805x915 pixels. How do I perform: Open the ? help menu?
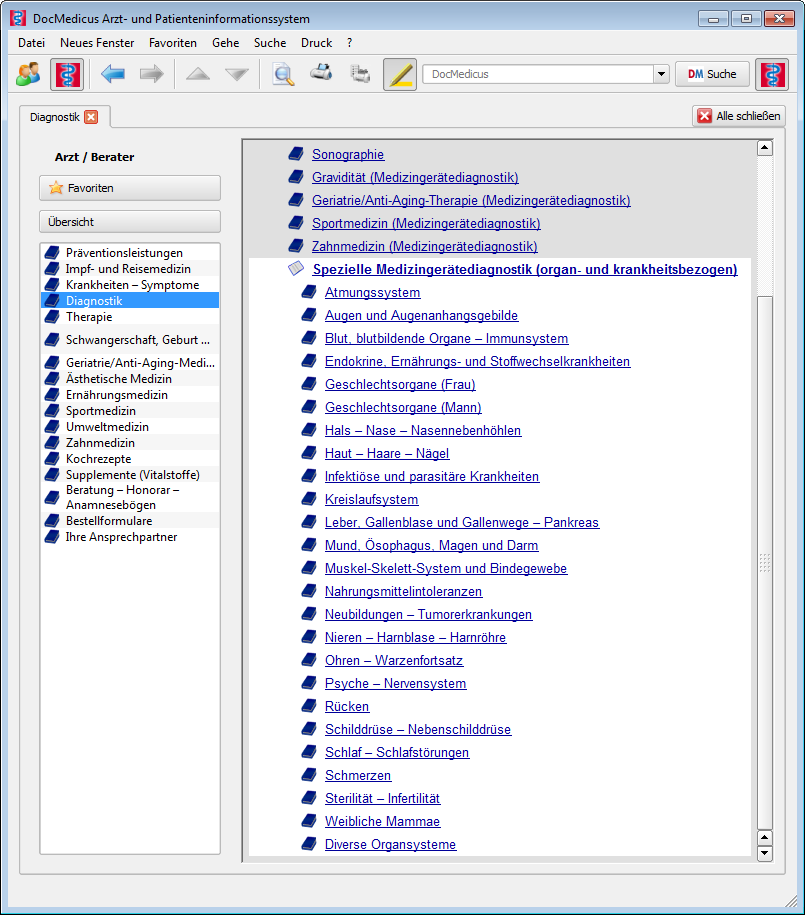pyautogui.click(x=349, y=43)
